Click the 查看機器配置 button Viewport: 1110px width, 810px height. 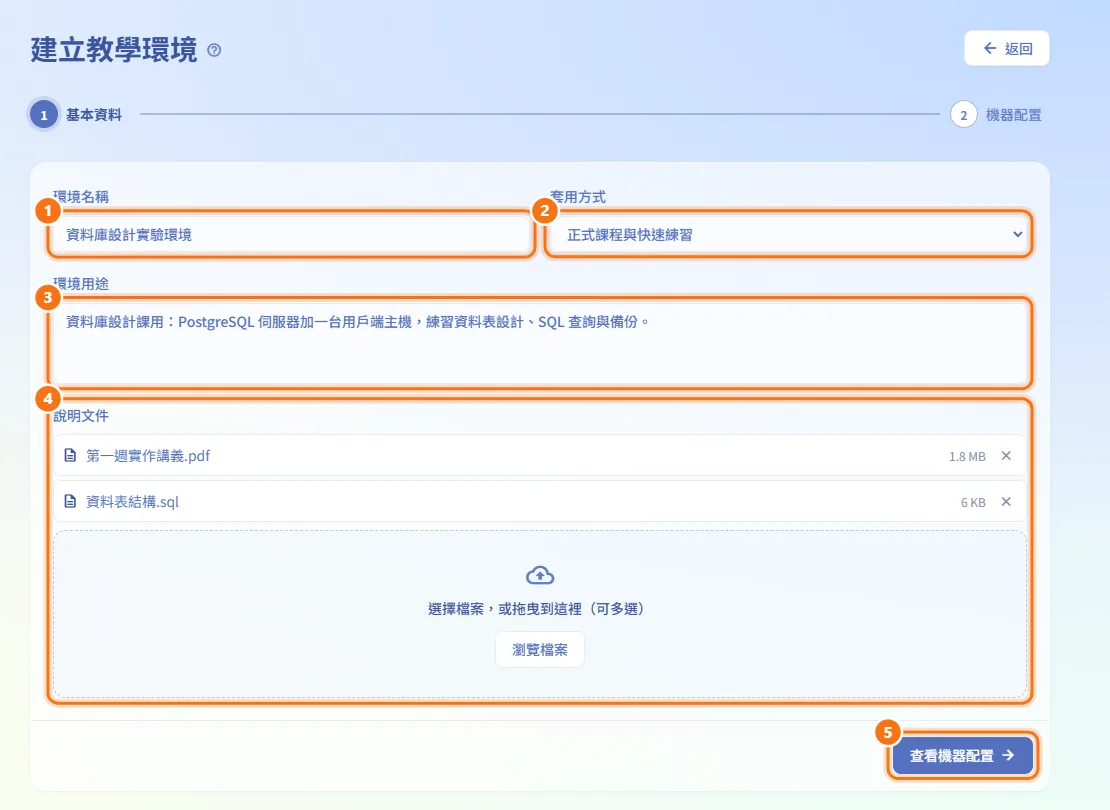pyautogui.click(x=963, y=755)
